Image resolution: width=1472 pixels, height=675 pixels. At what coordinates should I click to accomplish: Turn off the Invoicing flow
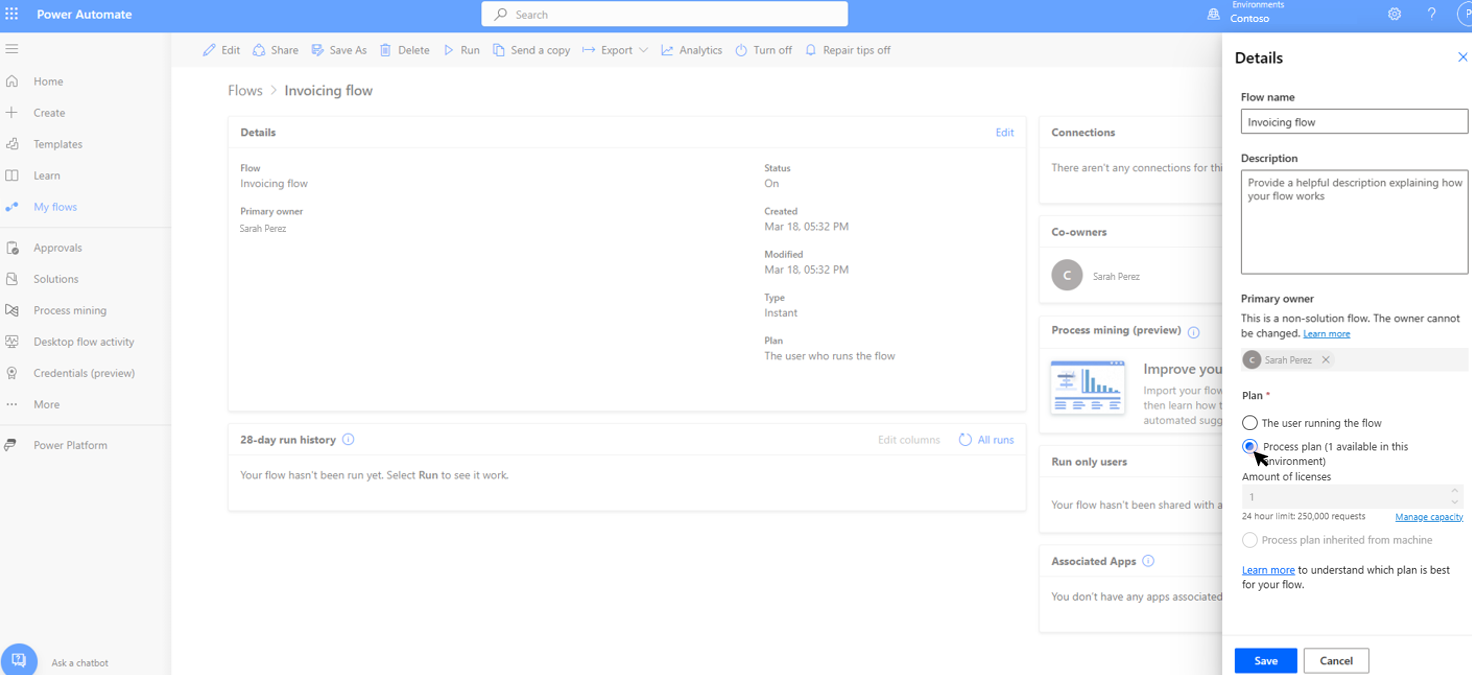pos(763,49)
